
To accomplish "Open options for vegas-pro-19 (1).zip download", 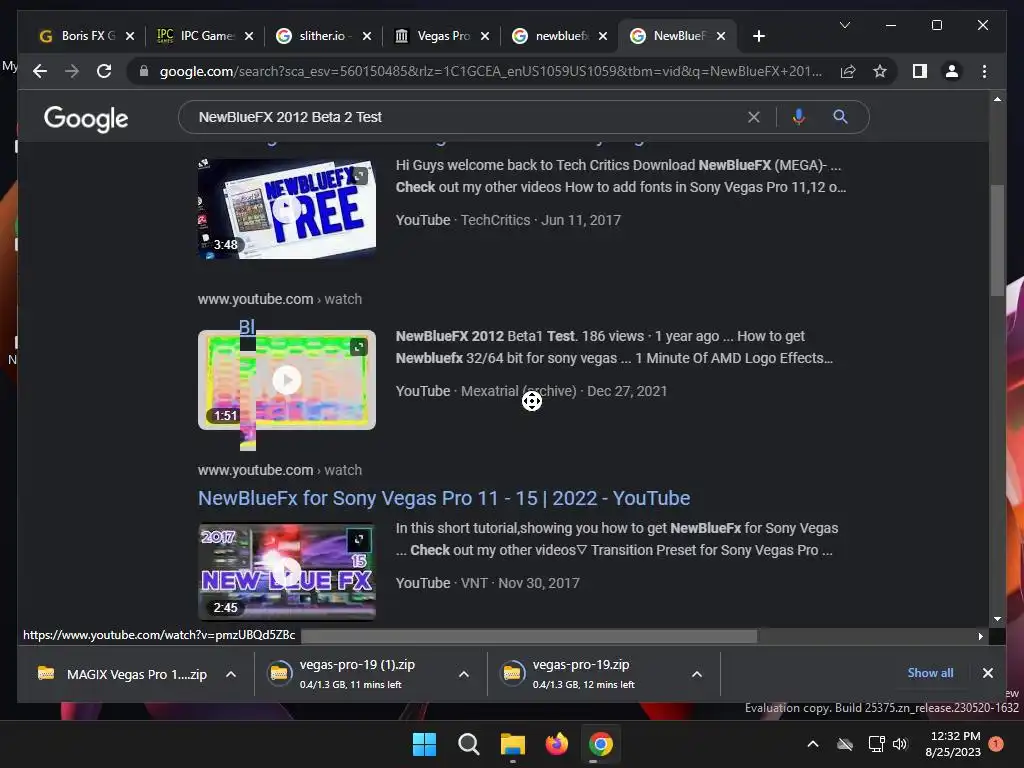I will pos(464,675).
